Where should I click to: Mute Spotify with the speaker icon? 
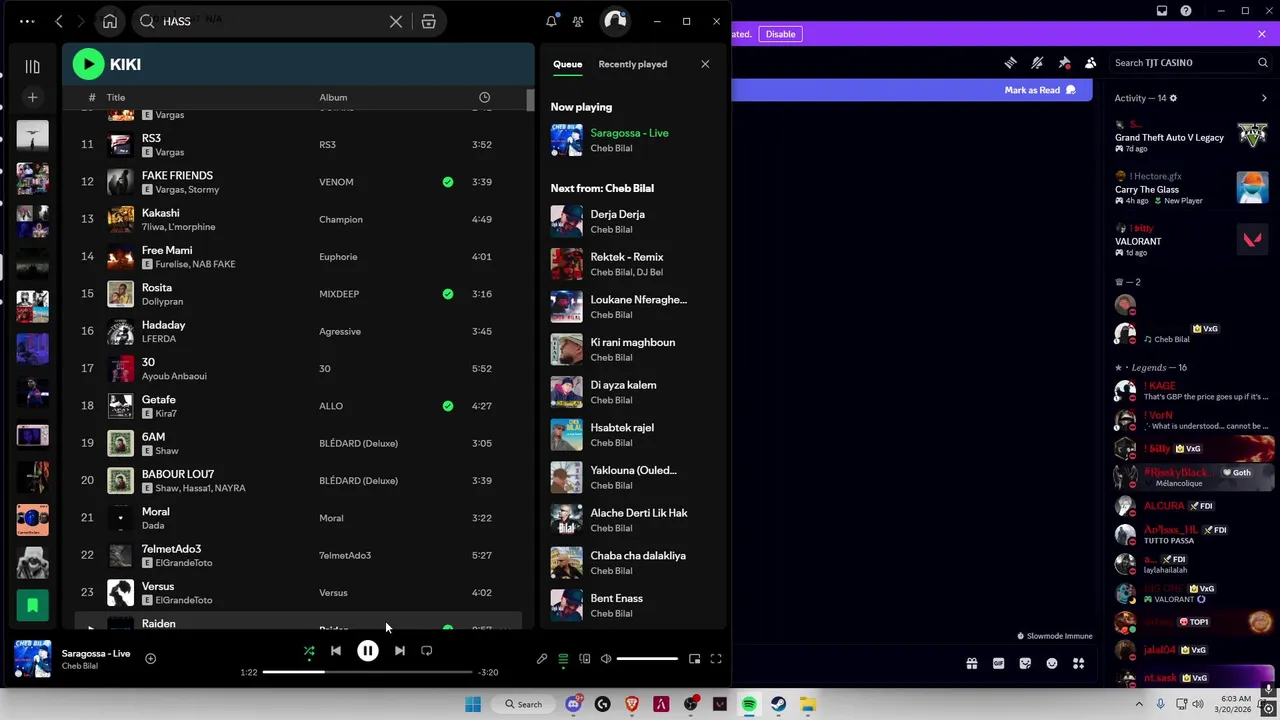coord(606,659)
